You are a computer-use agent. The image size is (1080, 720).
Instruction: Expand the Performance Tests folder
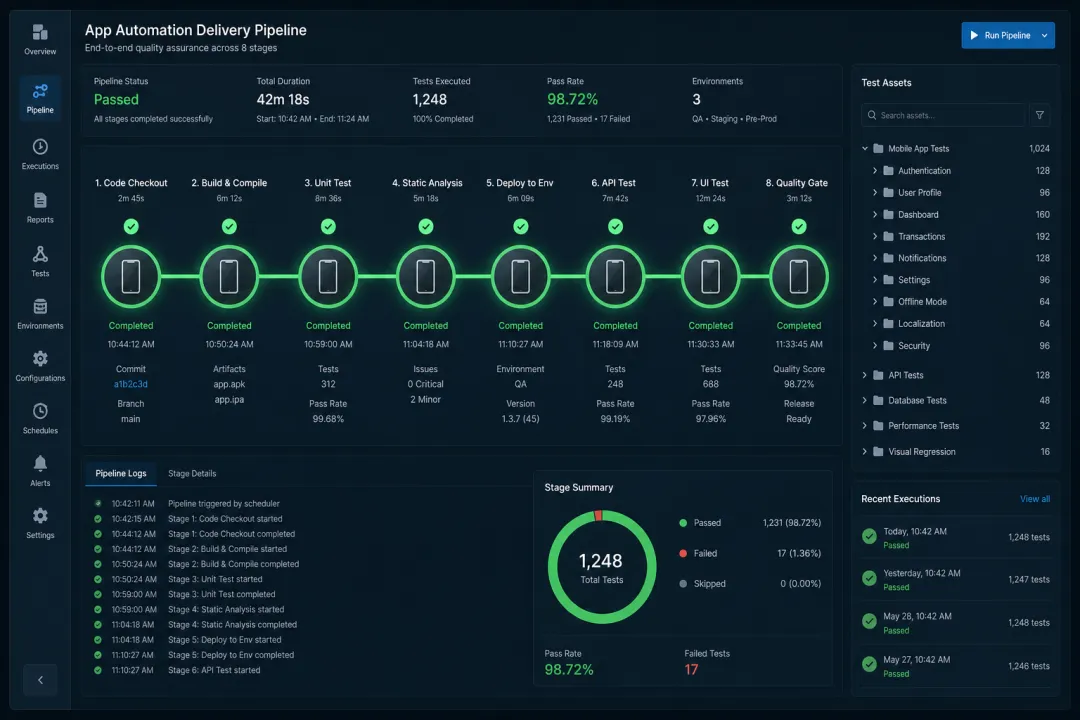865,426
